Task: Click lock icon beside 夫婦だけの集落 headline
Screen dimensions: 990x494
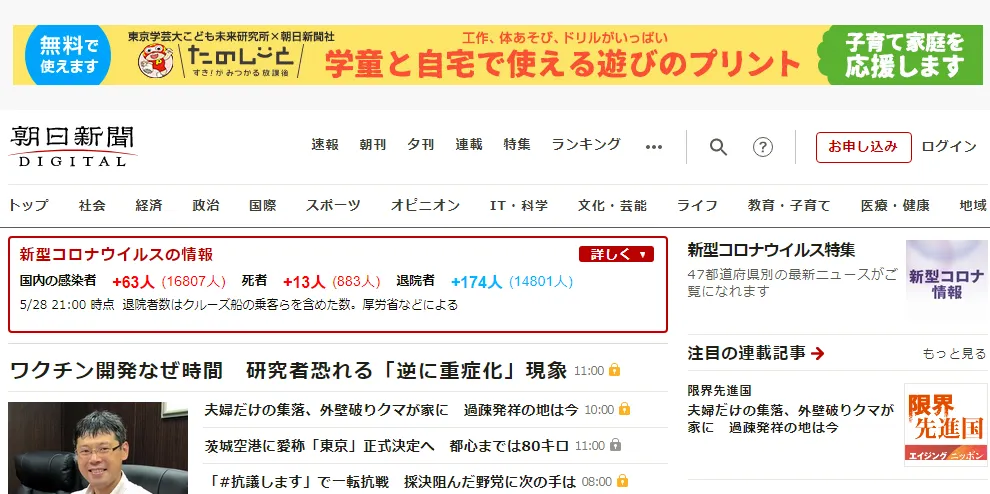Action: 624,409
